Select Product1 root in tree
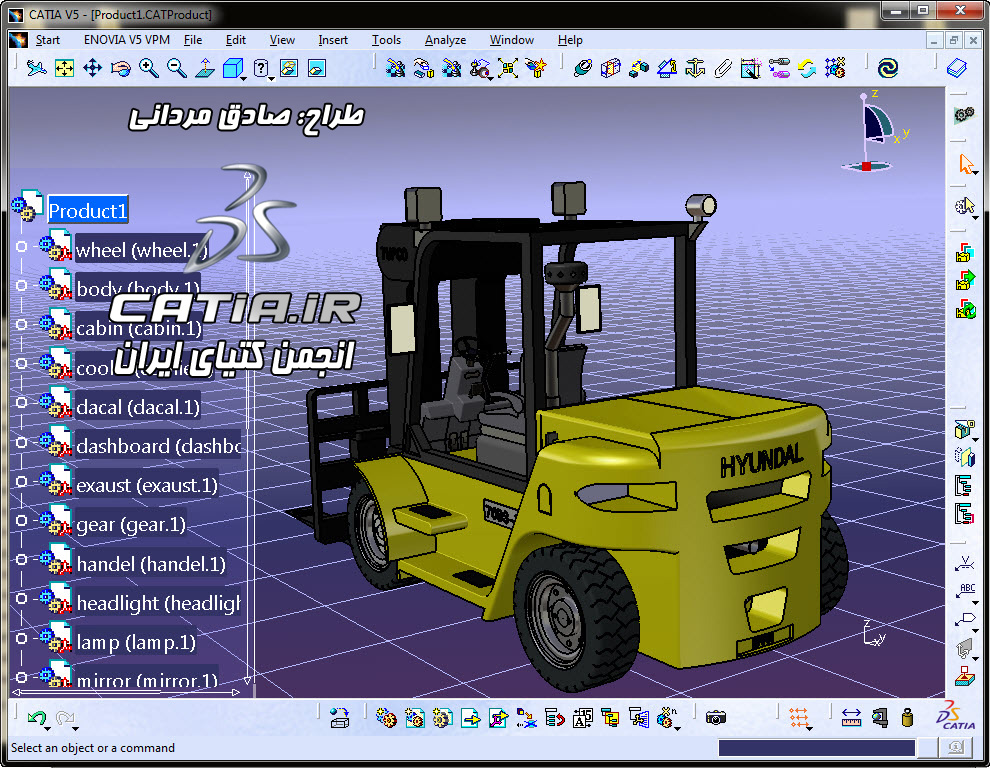The height and width of the screenshot is (768, 990). click(x=88, y=210)
